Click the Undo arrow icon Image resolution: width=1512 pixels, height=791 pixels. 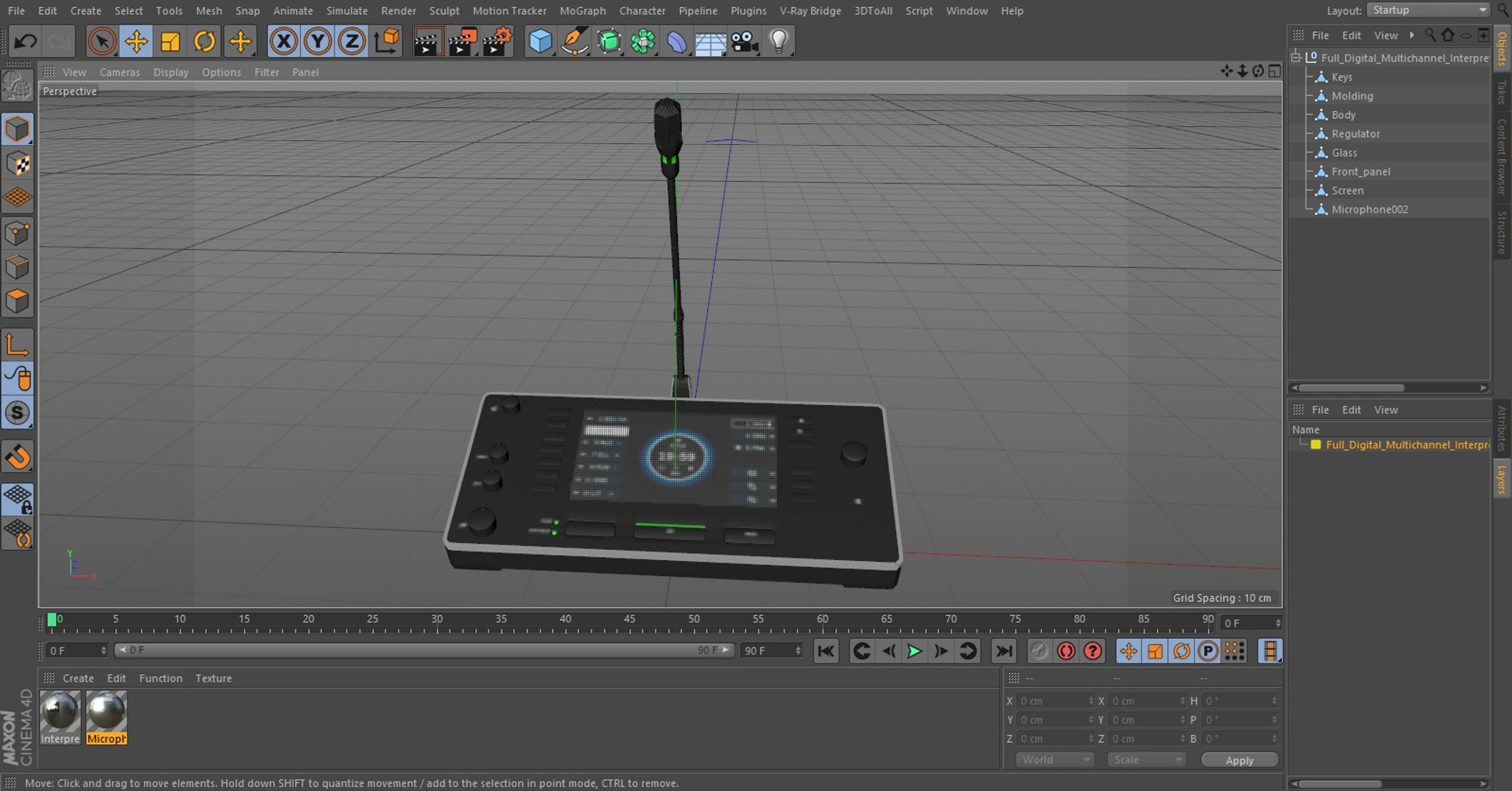tap(24, 41)
